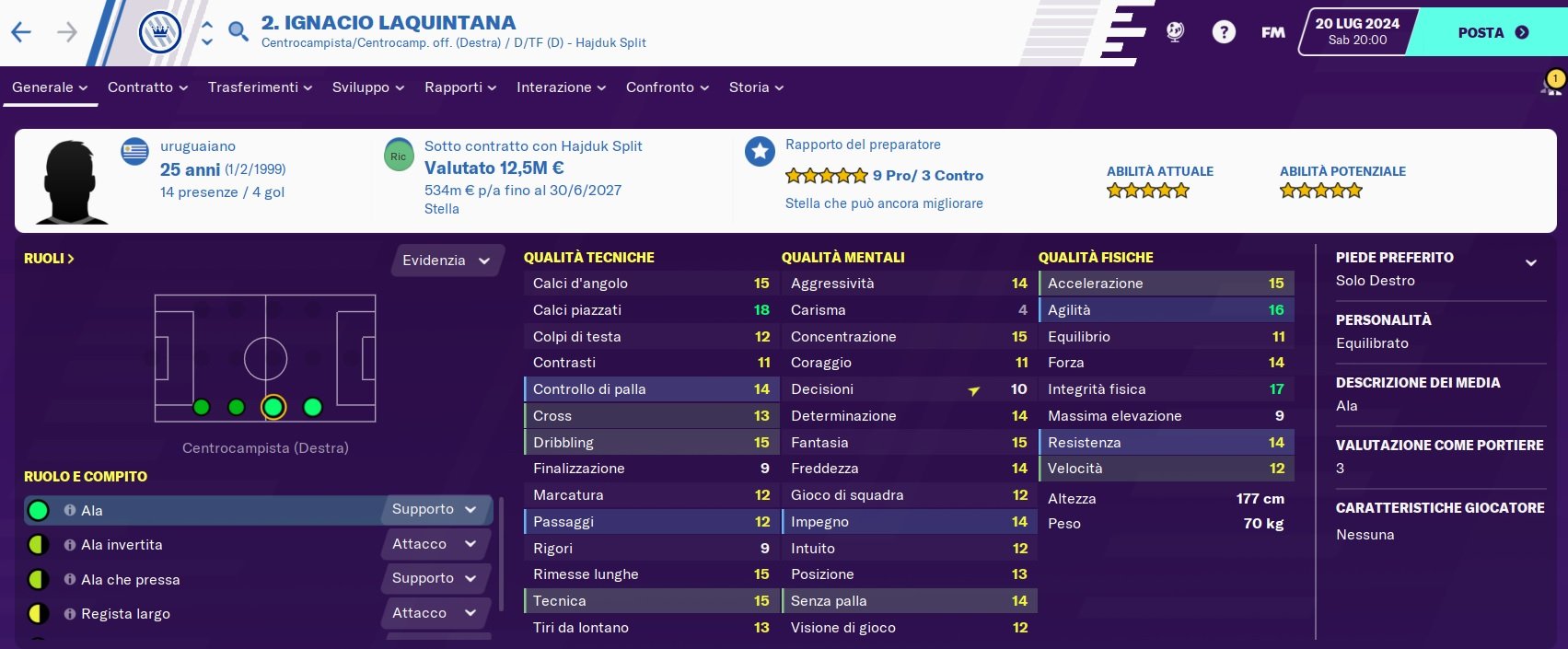Click the forward navigation arrow

[x=67, y=33]
